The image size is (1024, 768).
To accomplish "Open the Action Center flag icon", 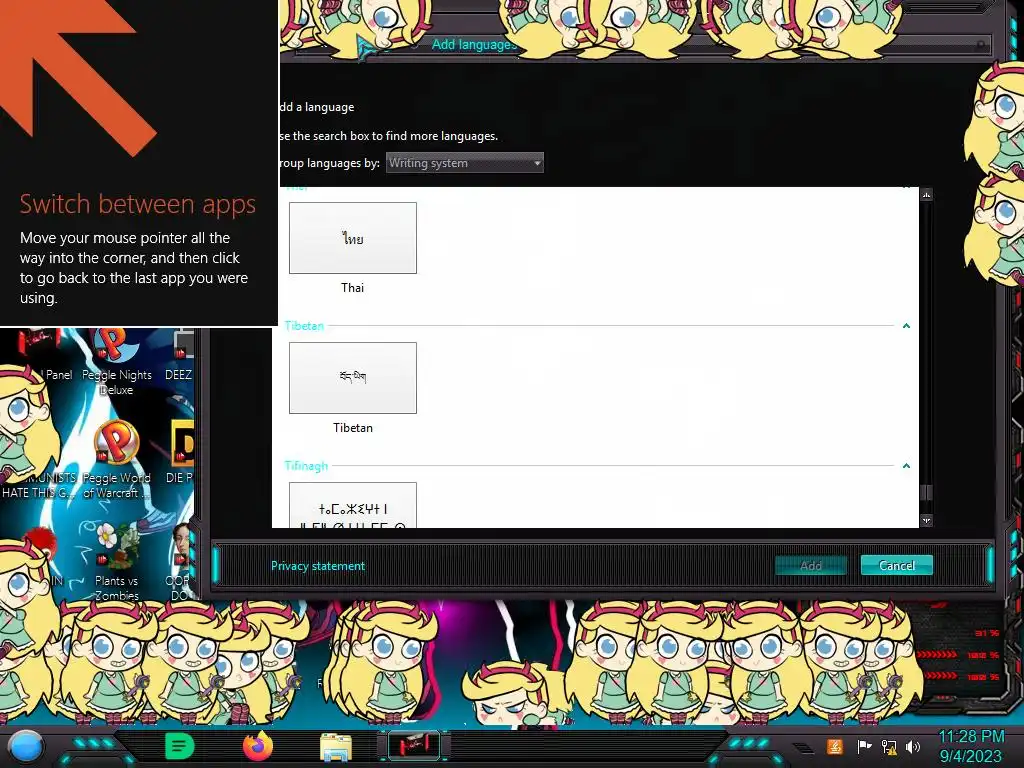I will point(864,746).
